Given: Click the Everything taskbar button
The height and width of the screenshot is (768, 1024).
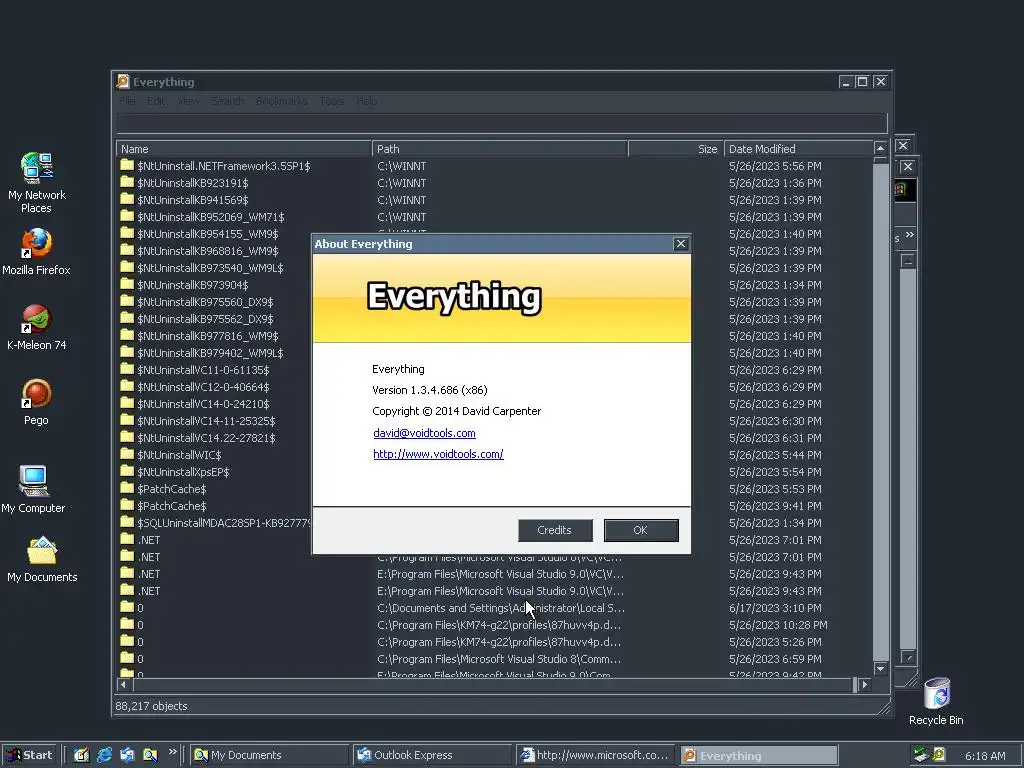Looking at the screenshot, I should [758, 756].
